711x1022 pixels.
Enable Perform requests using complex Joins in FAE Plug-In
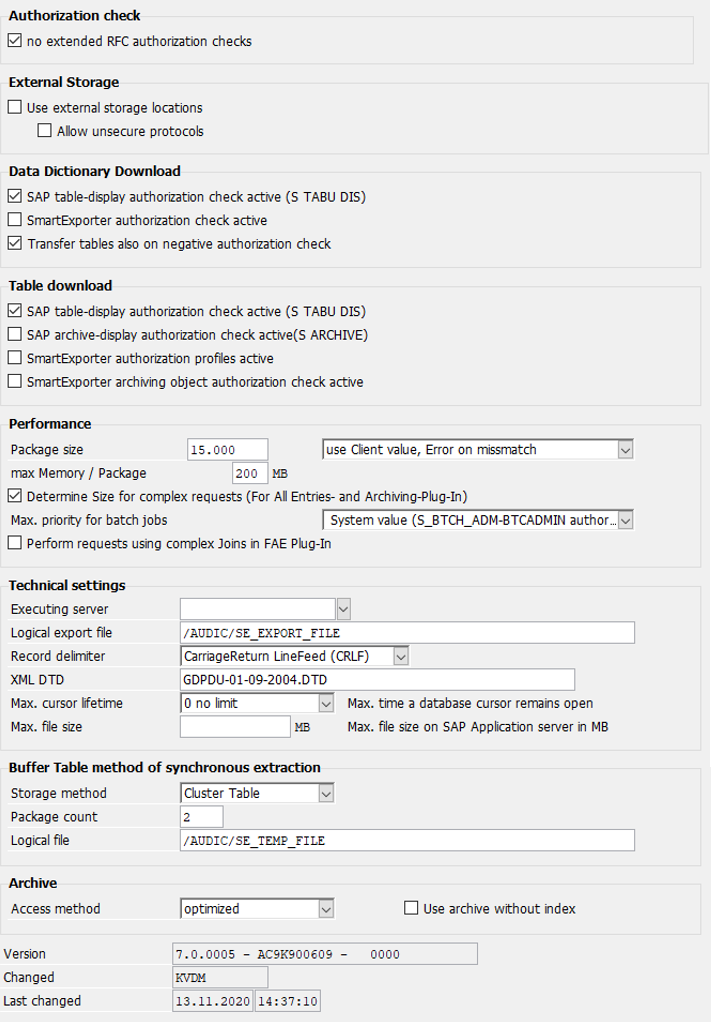pyautogui.click(x=14, y=543)
